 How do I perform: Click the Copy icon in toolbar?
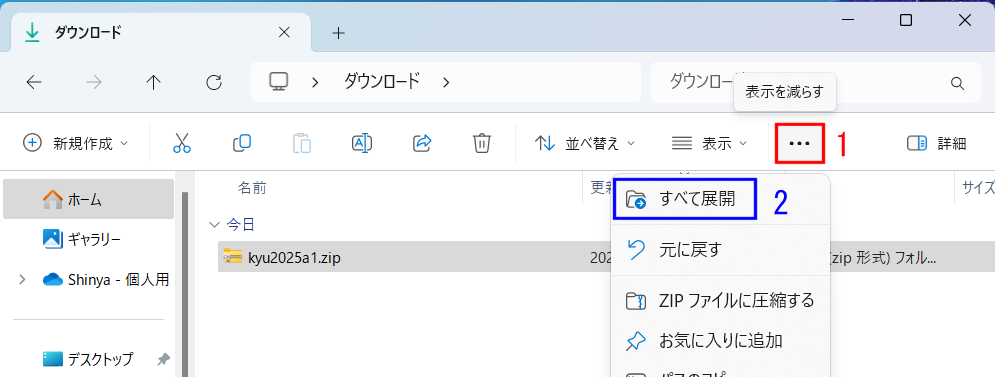(x=242, y=143)
